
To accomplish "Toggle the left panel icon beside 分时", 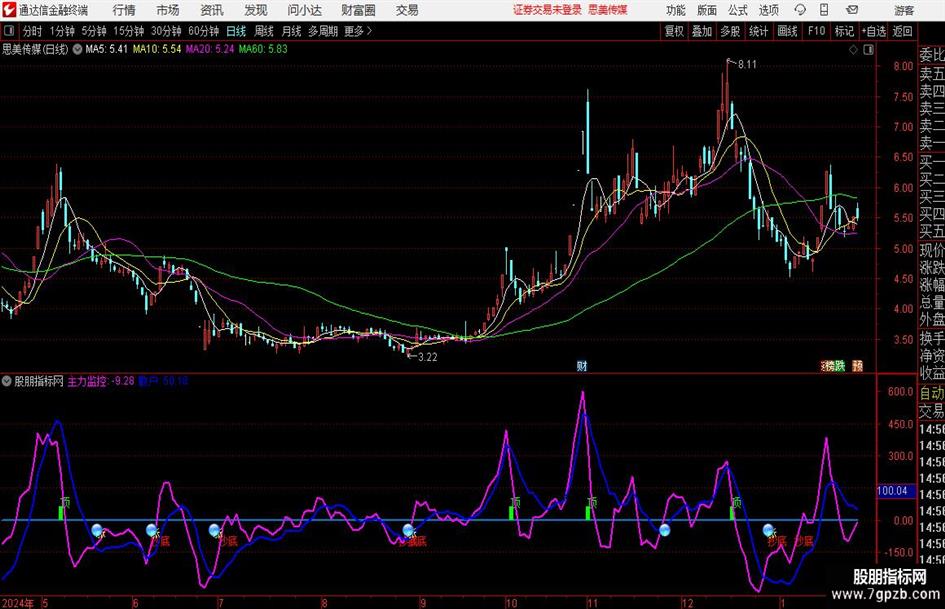I will tap(9, 31).
